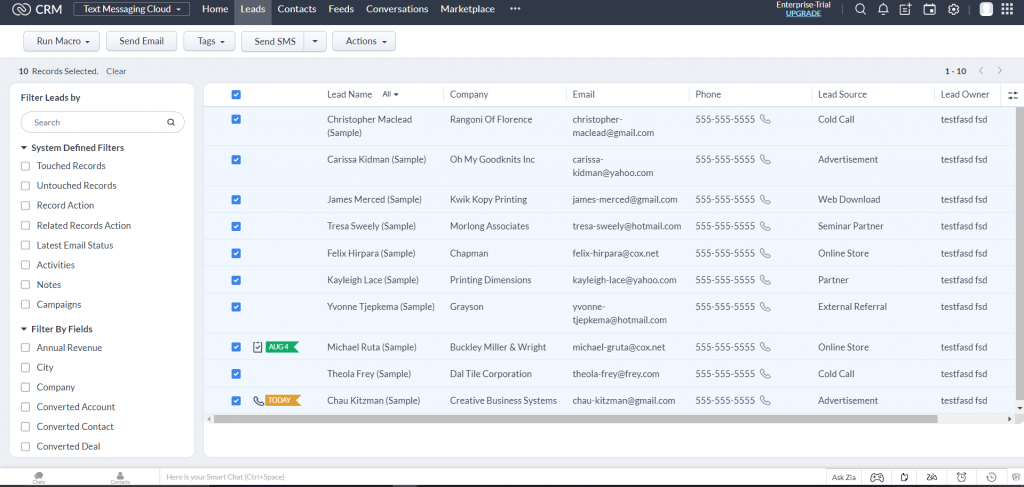The height and width of the screenshot is (487, 1024).
Task: Open the global search magnifier icon
Action: pos(861,9)
